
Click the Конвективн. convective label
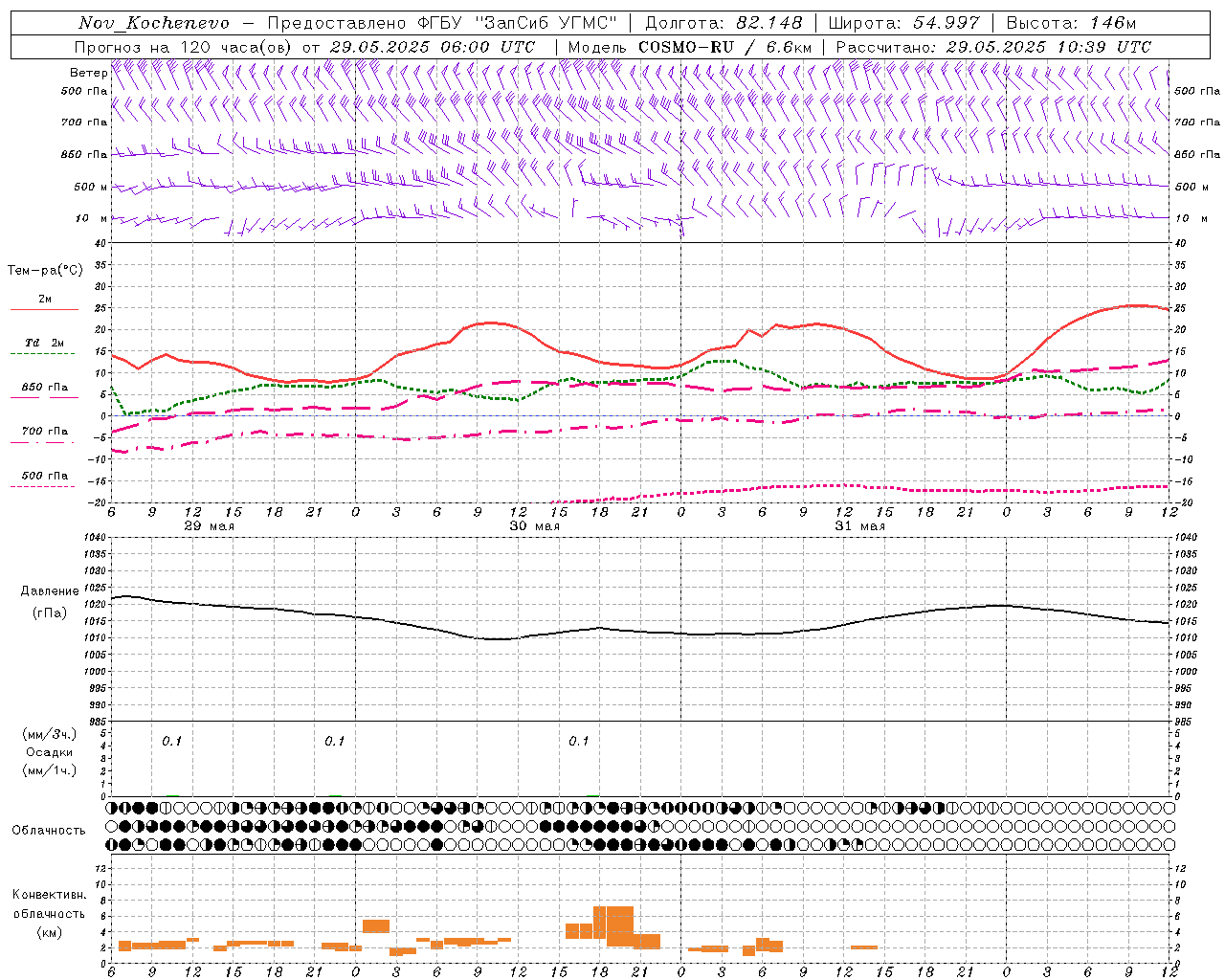[50, 895]
